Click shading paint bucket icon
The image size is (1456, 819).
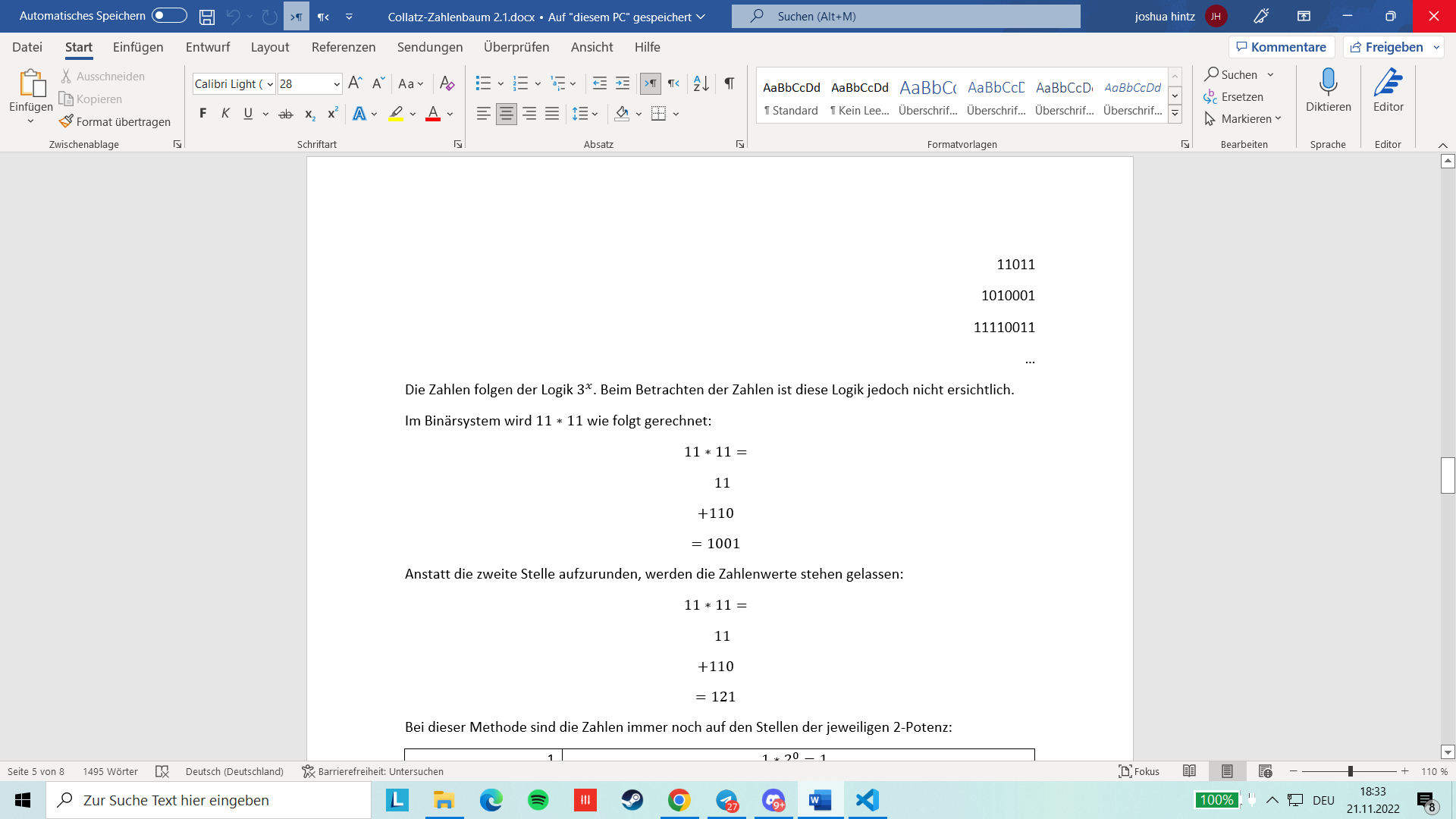[622, 114]
